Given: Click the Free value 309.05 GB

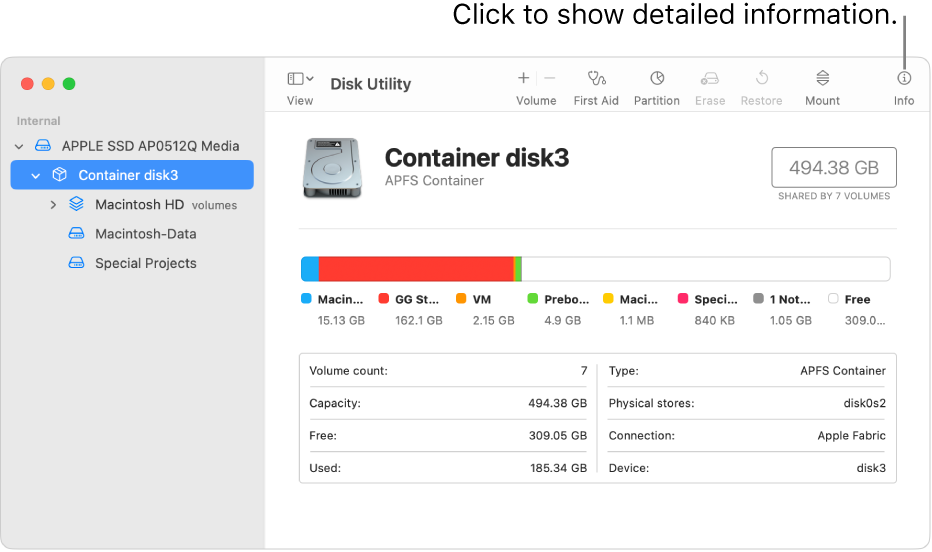Looking at the screenshot, I should pyautogui.click(x=558, y=436).
